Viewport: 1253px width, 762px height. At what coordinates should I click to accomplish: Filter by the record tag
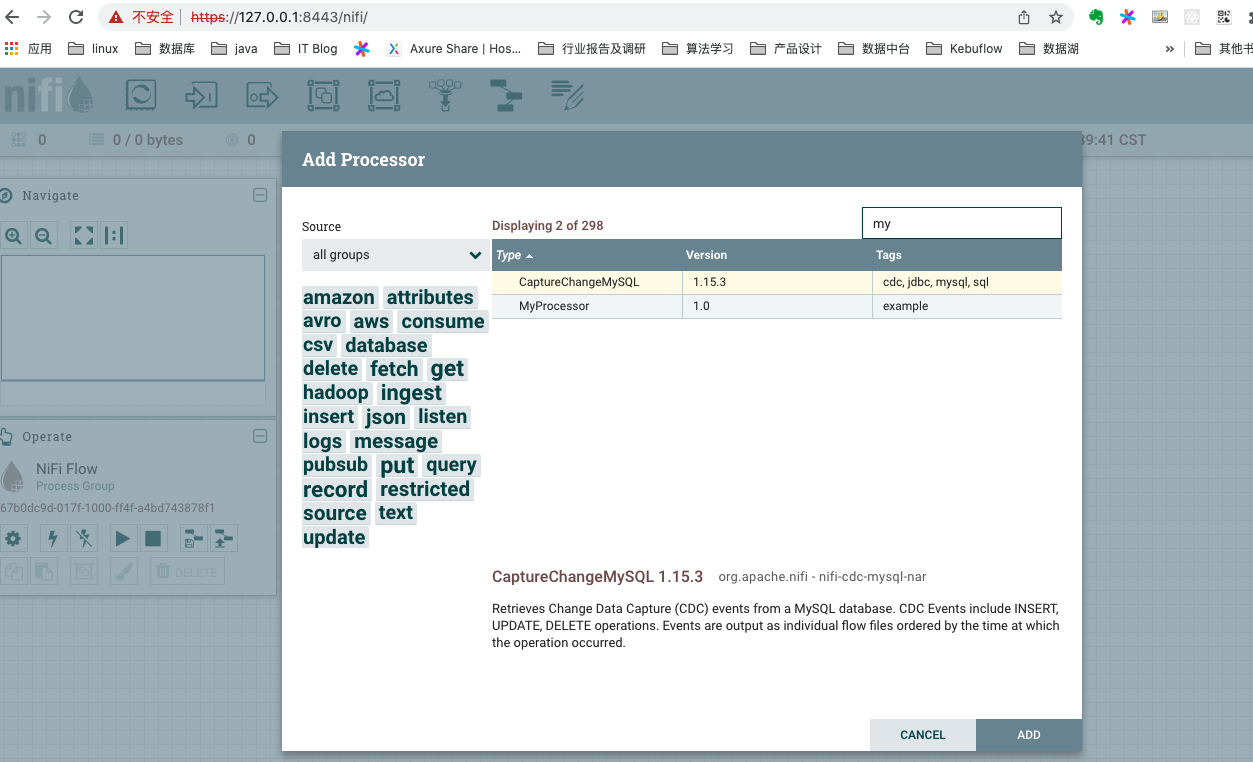point(335,489)
